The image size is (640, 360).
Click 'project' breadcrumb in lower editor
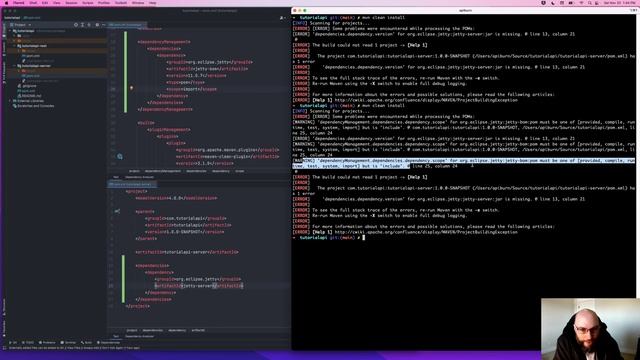[132, 330]
